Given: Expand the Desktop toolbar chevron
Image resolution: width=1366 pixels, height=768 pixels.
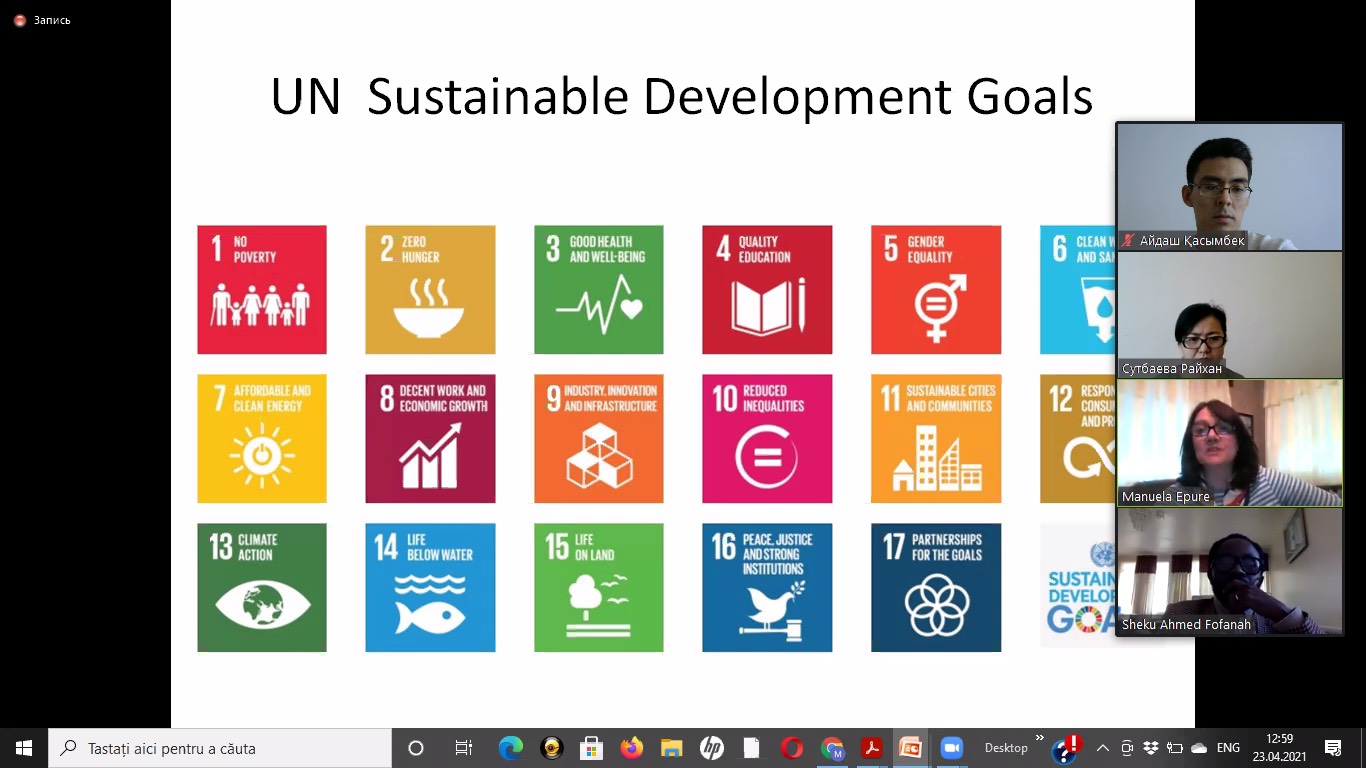Looking at the screenshot, I should pyautogui.click(x=1039, y=739).
